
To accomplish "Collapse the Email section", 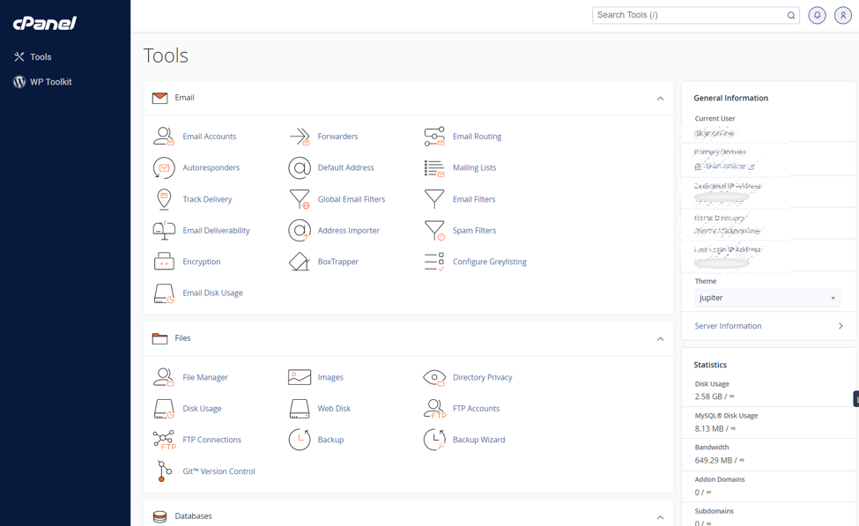I will point(660,99).
